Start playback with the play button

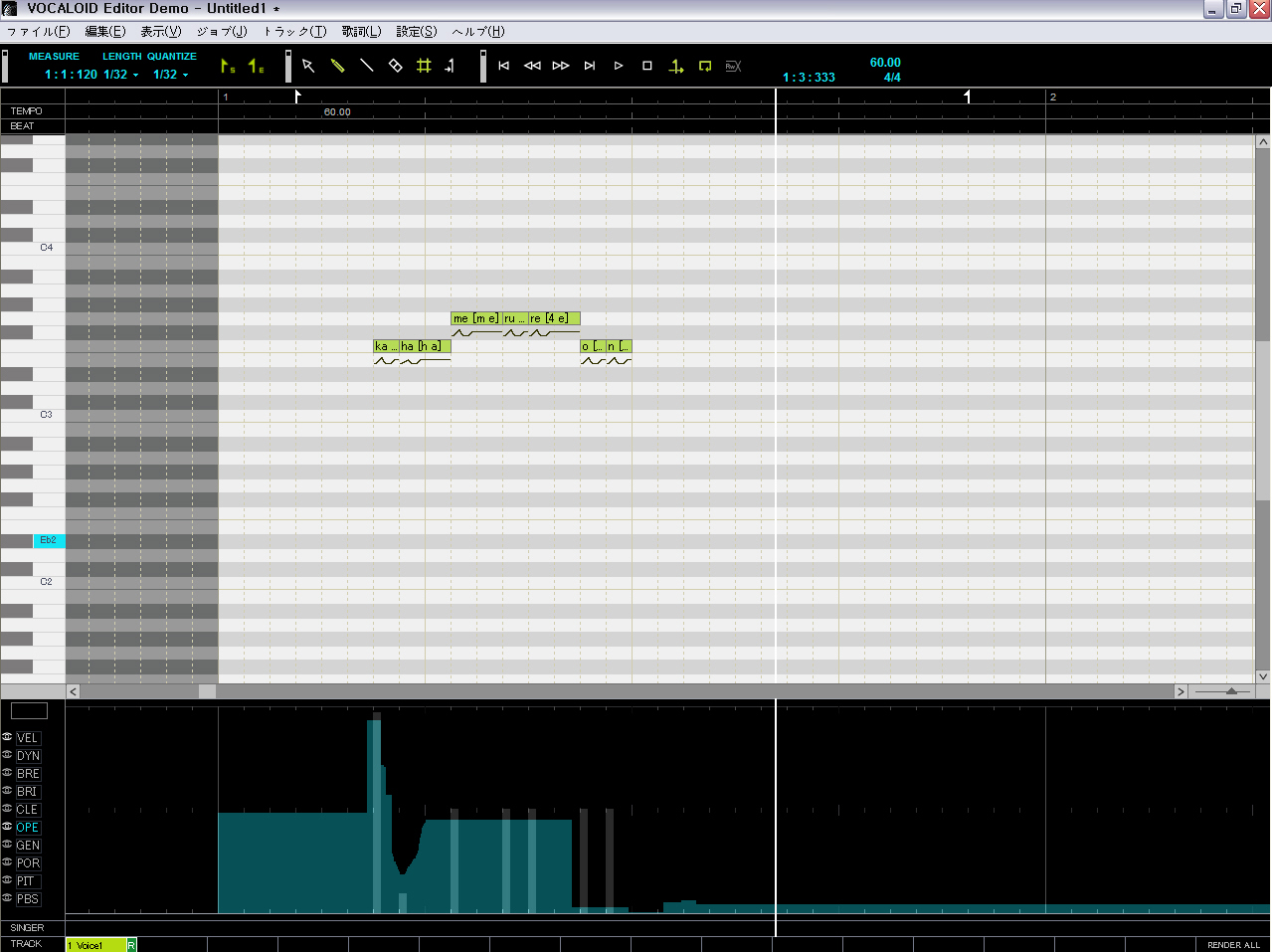[x=619, y=66]
